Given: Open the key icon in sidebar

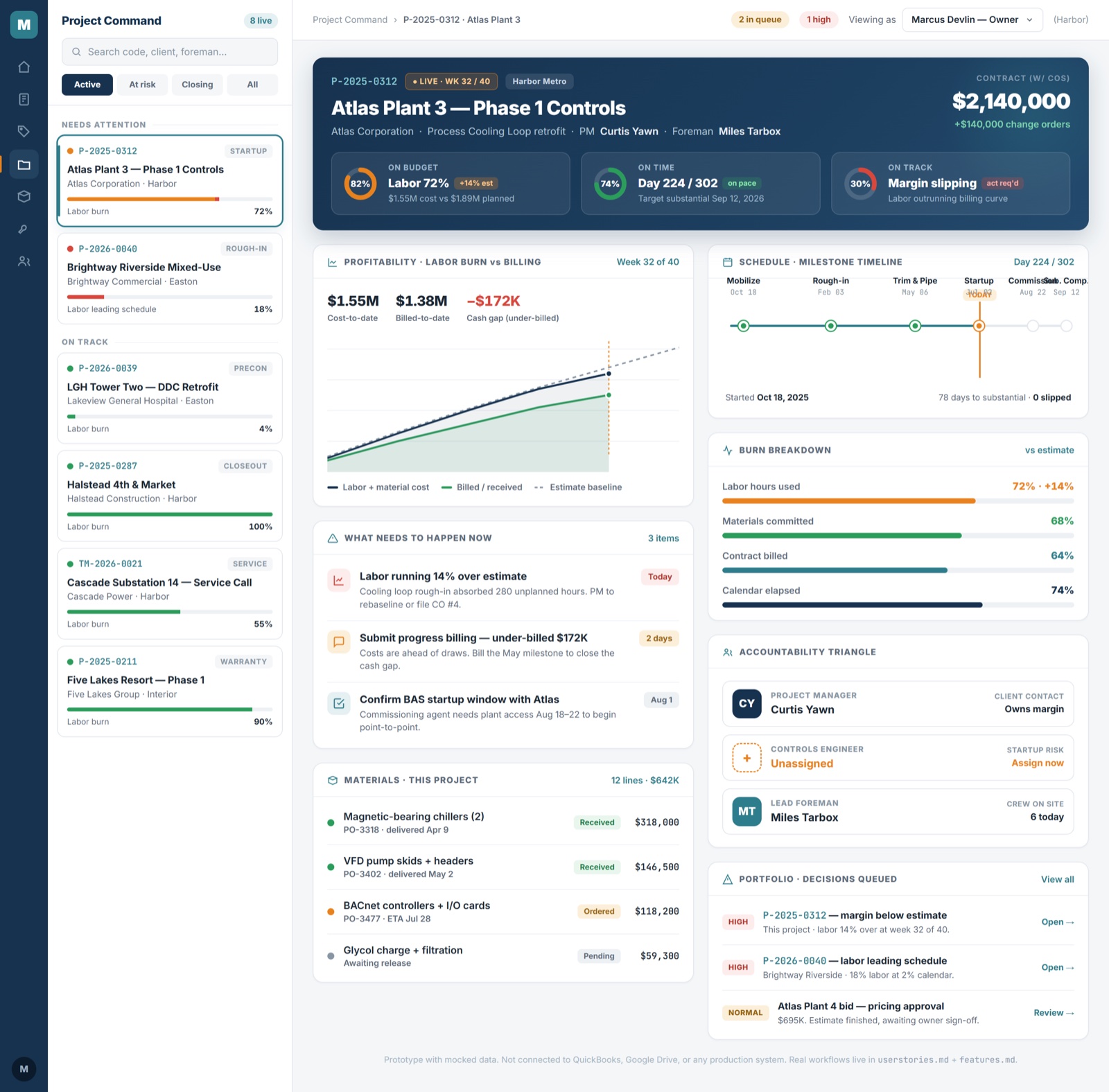Looking at the screenshot, I should click(x=24, y=229).
